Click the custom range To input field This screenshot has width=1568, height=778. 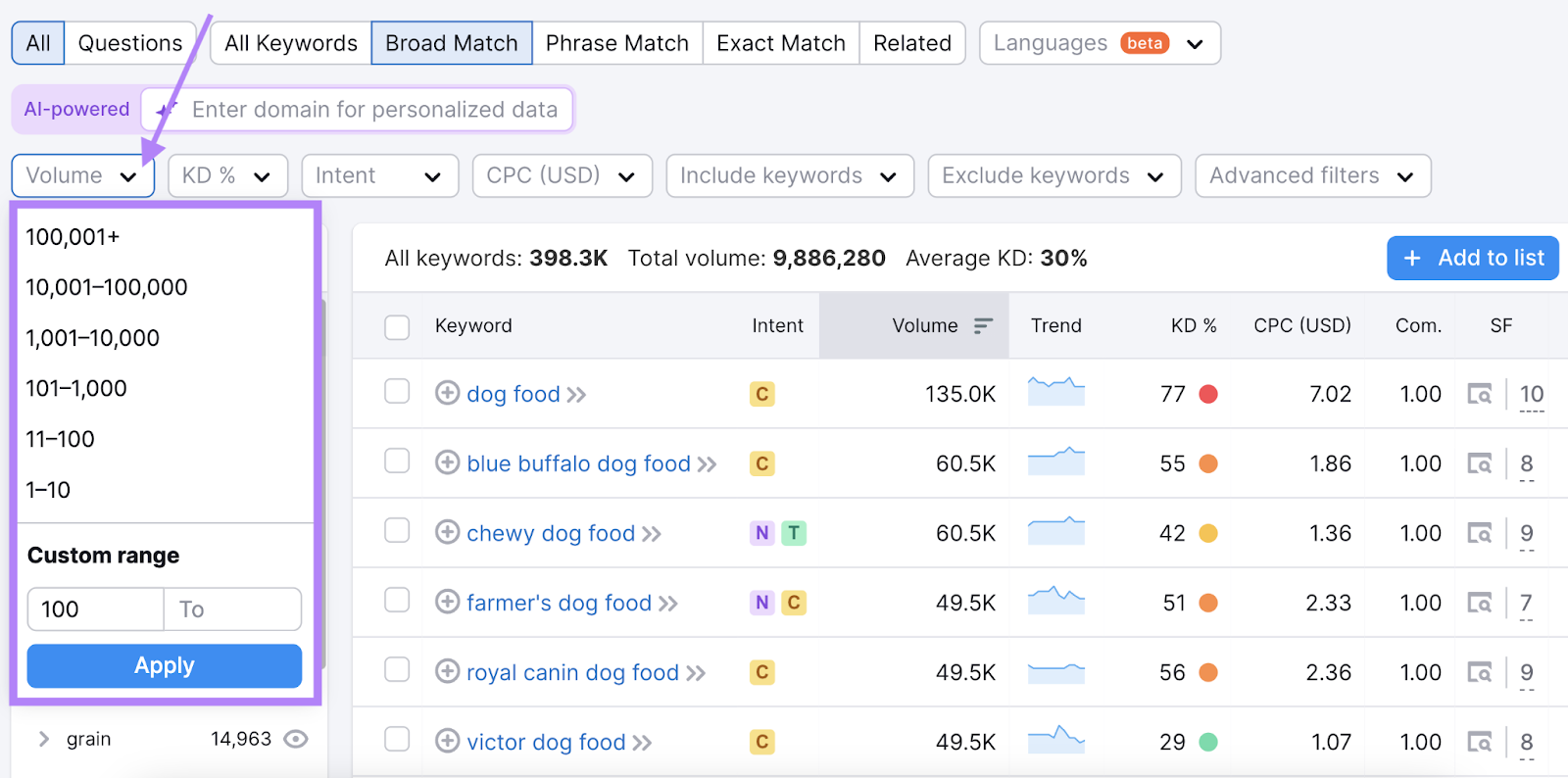(232, 609)
